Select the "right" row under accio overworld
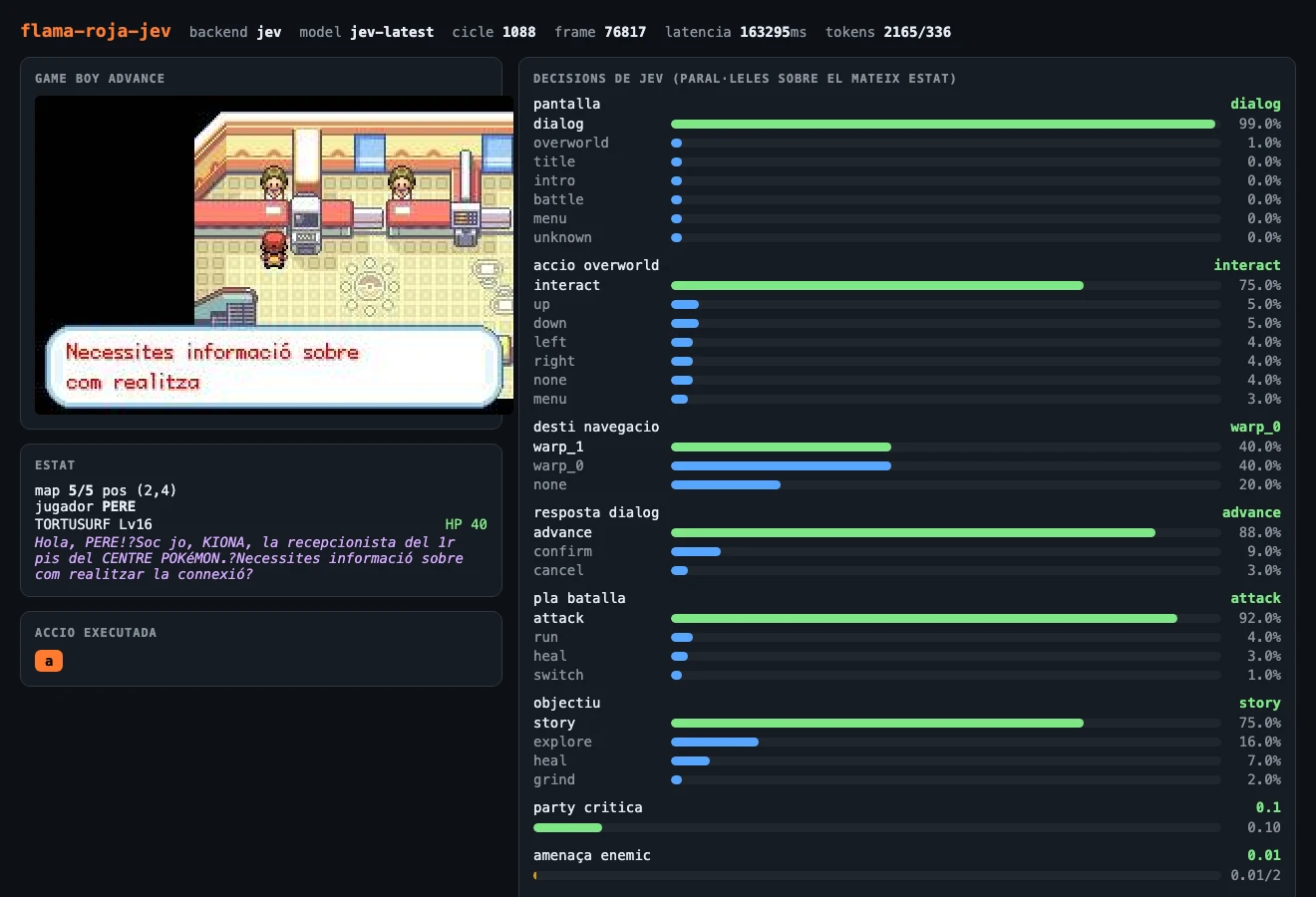The width and height of the screenshot is (1316, 897). tap(907, 361)
